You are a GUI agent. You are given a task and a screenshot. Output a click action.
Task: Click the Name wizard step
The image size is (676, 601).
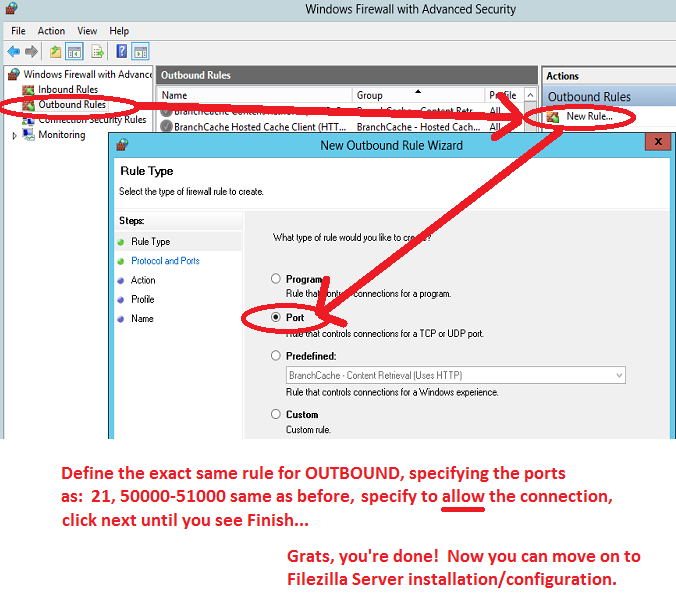[142, 319]
